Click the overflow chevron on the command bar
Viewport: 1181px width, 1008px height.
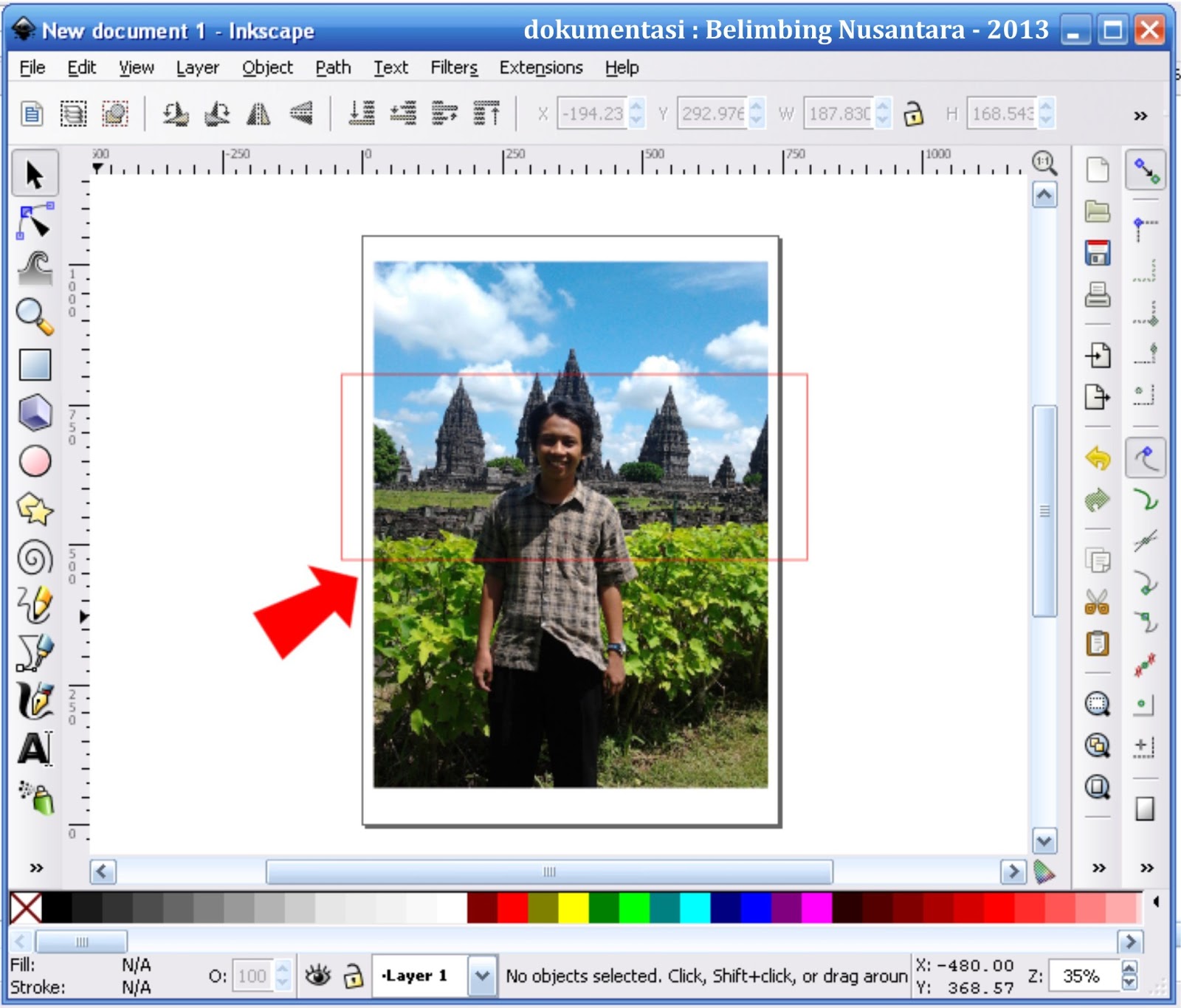pos(1140,114)
